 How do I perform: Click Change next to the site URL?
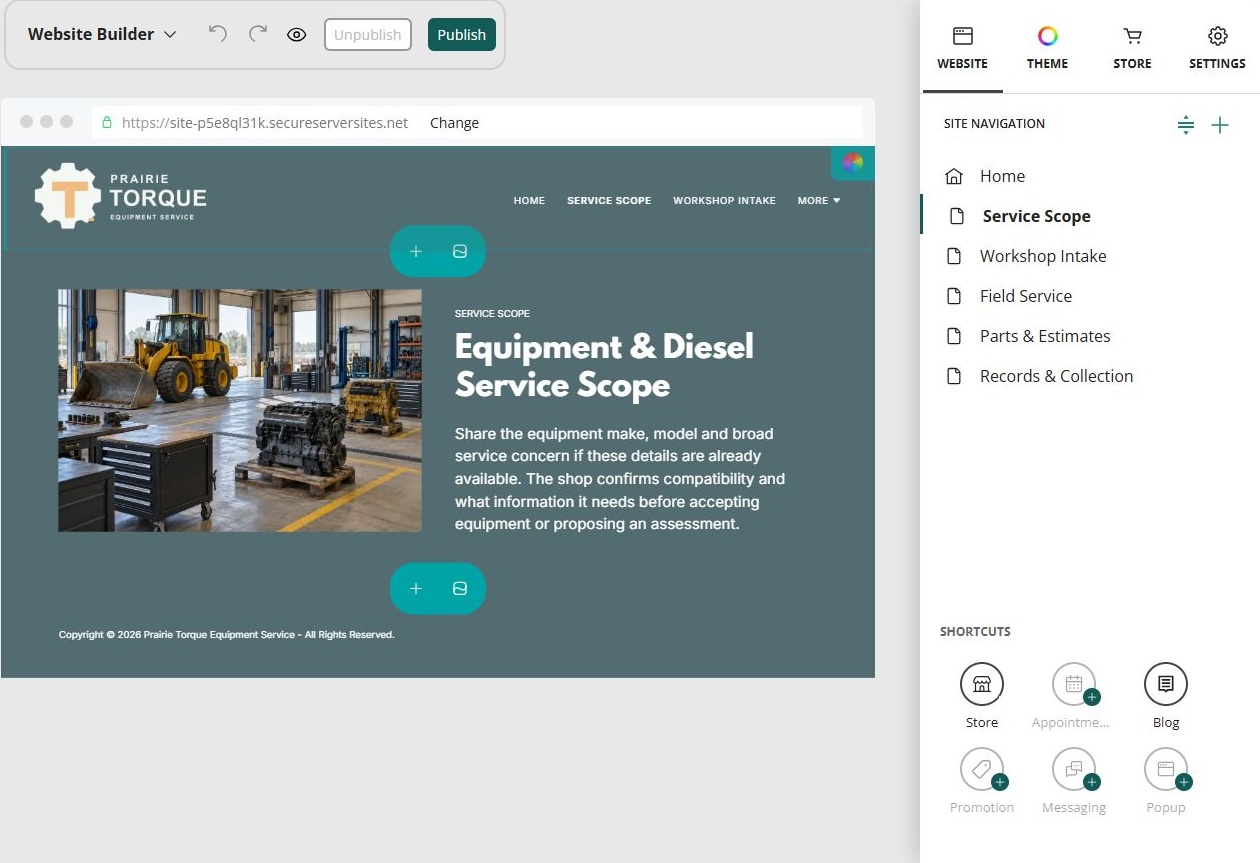point(454,123)
